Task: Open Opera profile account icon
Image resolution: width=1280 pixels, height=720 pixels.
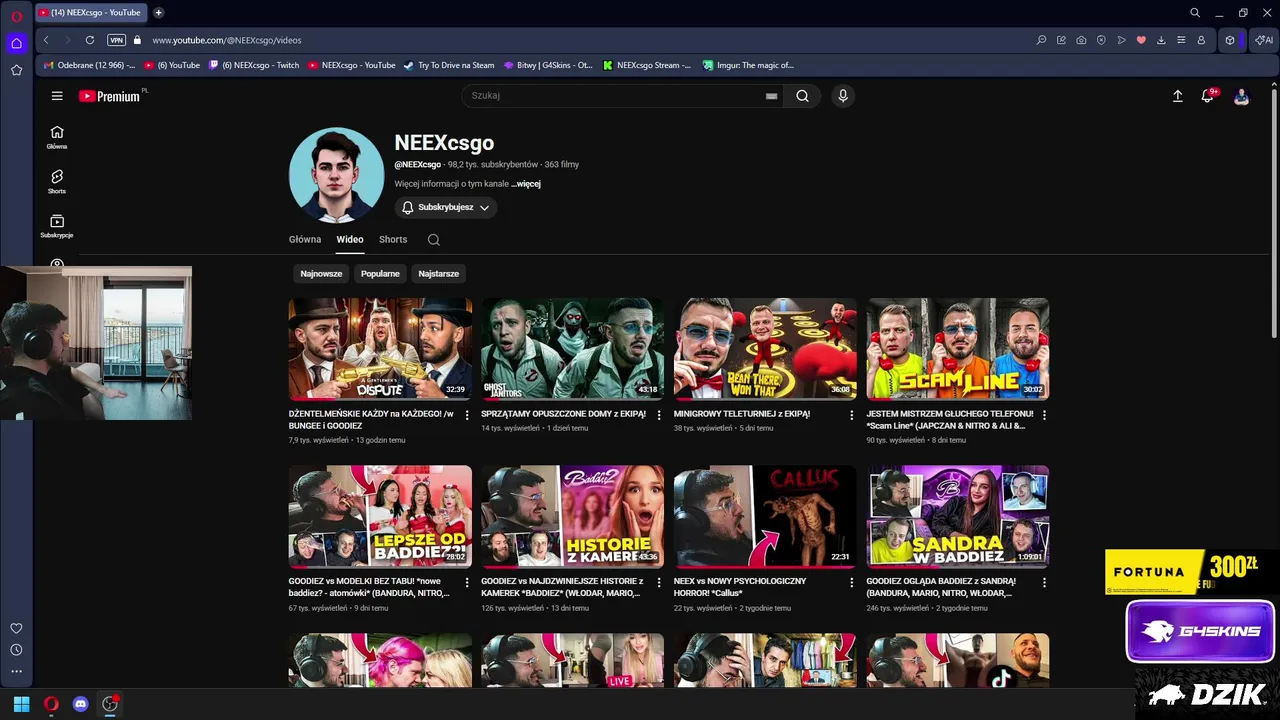Action: click(1201, 40)
